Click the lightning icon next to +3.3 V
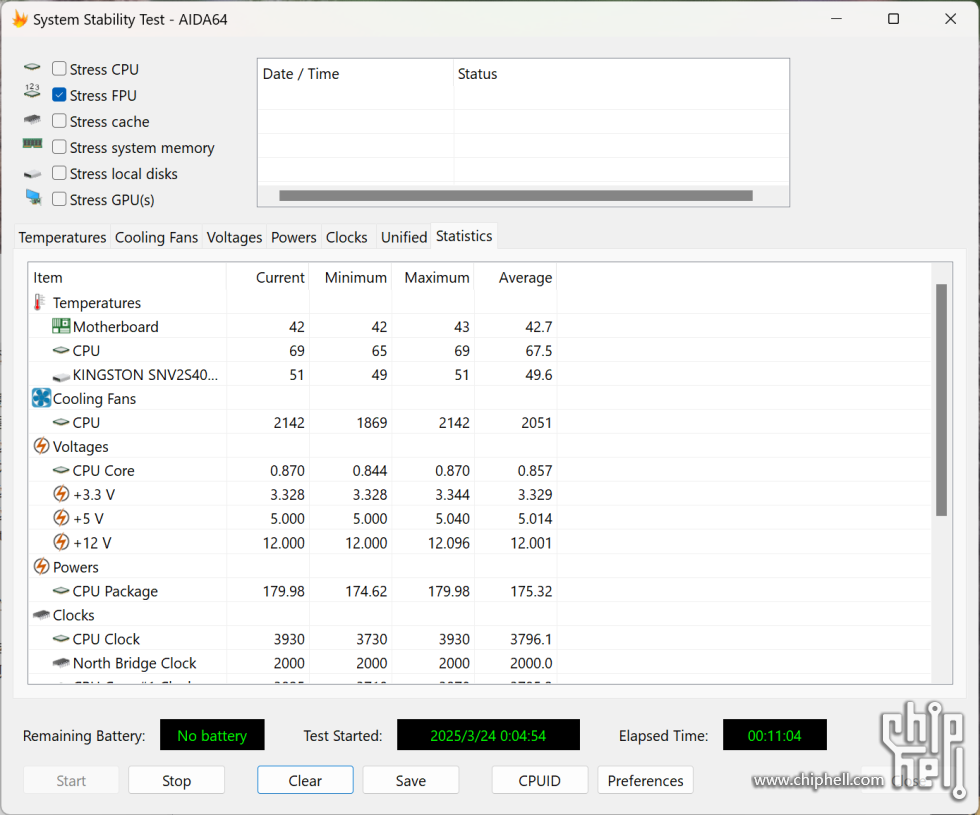This screenshot has height=815, width=980. 61,494
